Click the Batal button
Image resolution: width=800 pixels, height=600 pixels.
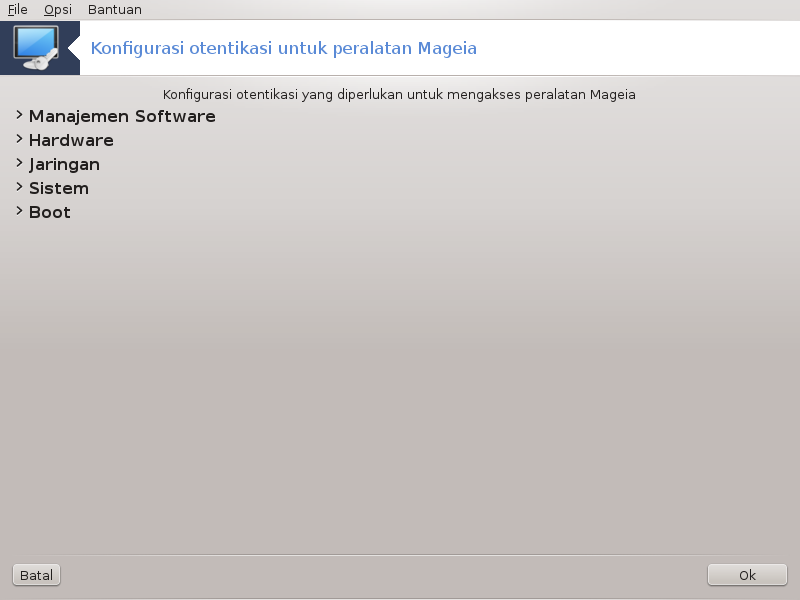tap(36, 575)
